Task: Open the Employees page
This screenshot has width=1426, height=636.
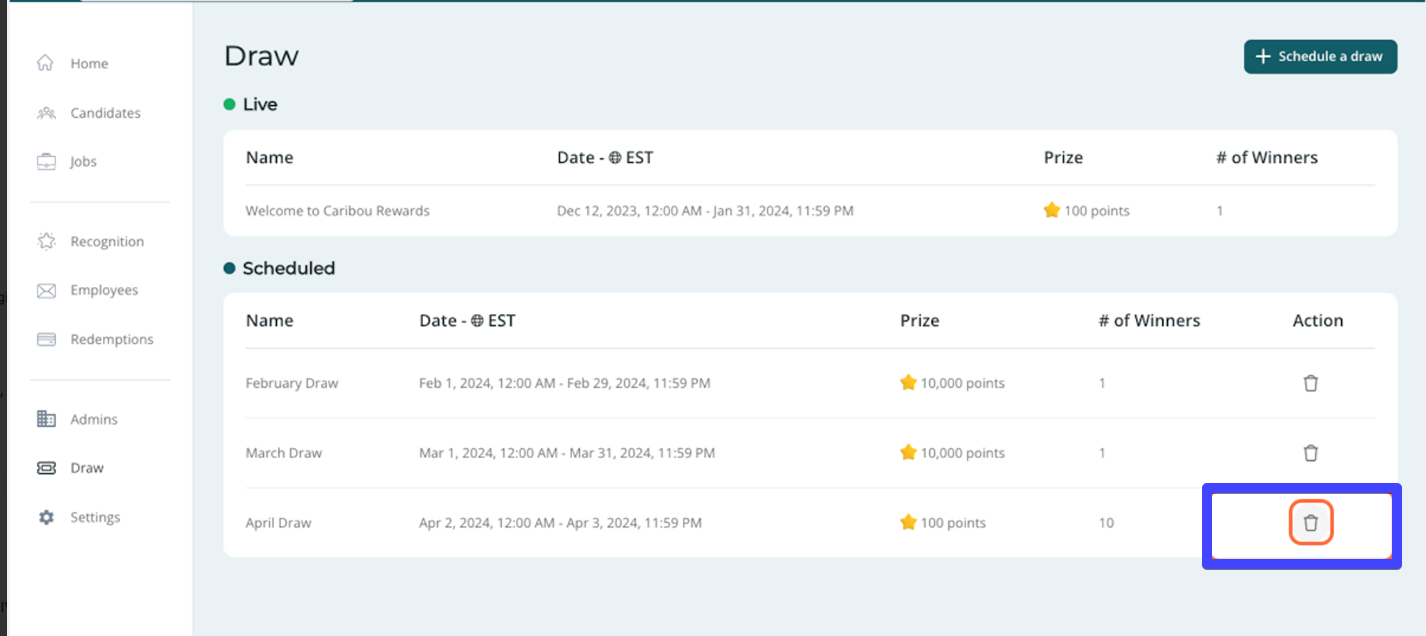Action: 104,290
